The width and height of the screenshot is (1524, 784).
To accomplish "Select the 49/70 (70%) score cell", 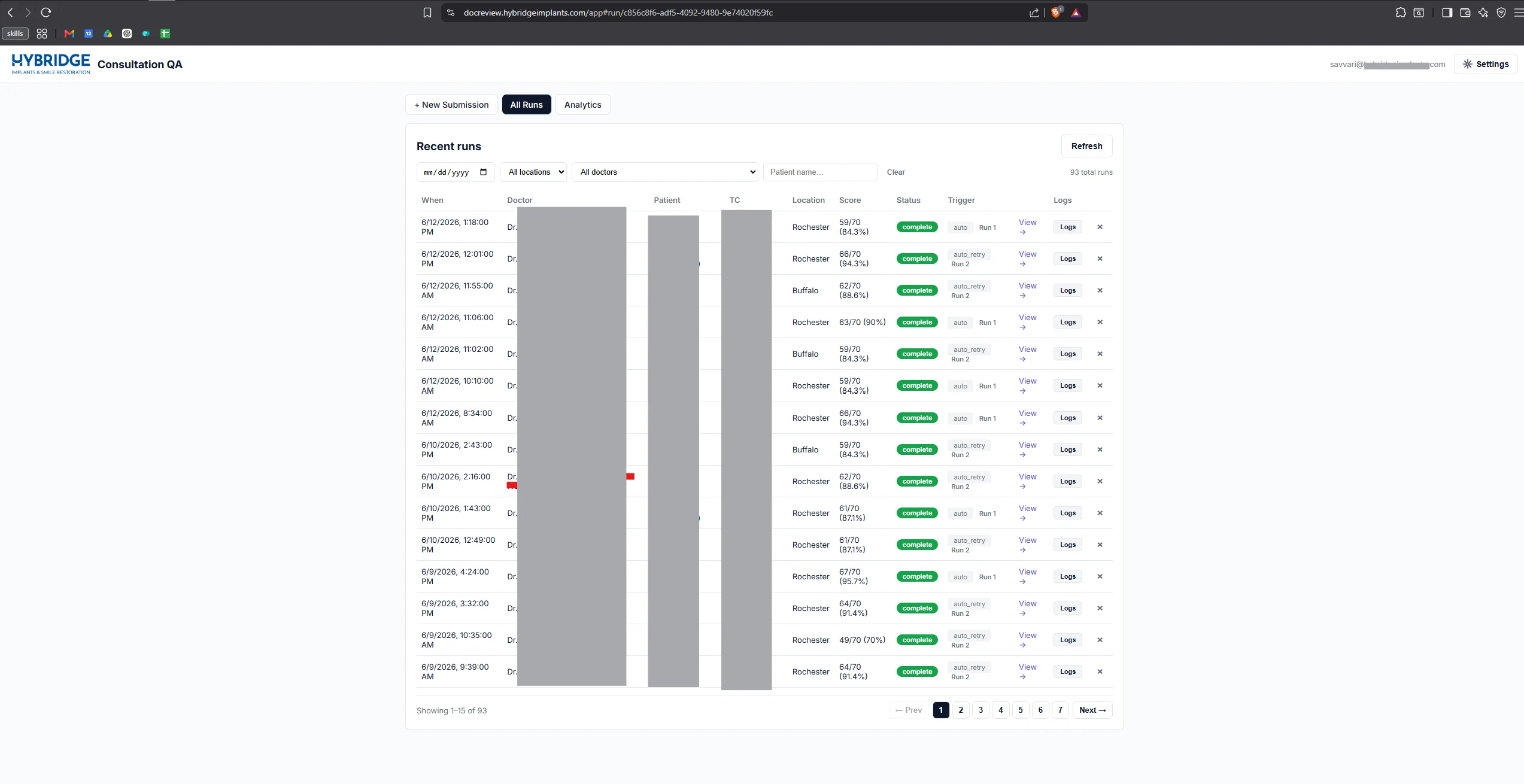I will tap(862, 640).
